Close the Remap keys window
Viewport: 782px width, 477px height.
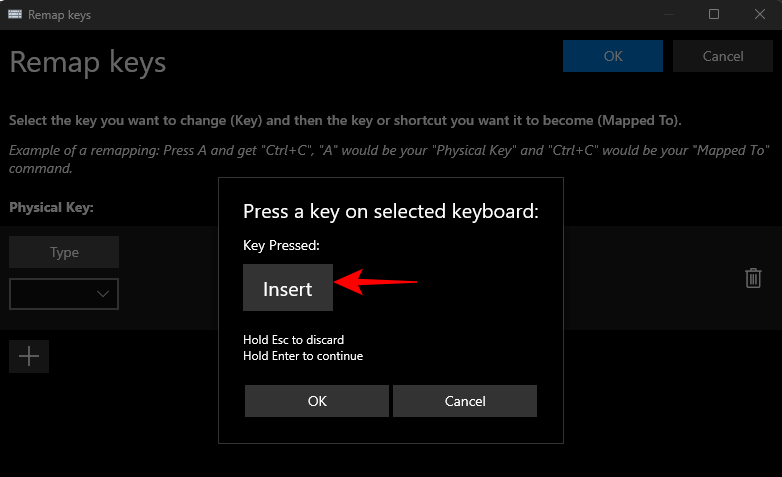(x=757, y=15)
